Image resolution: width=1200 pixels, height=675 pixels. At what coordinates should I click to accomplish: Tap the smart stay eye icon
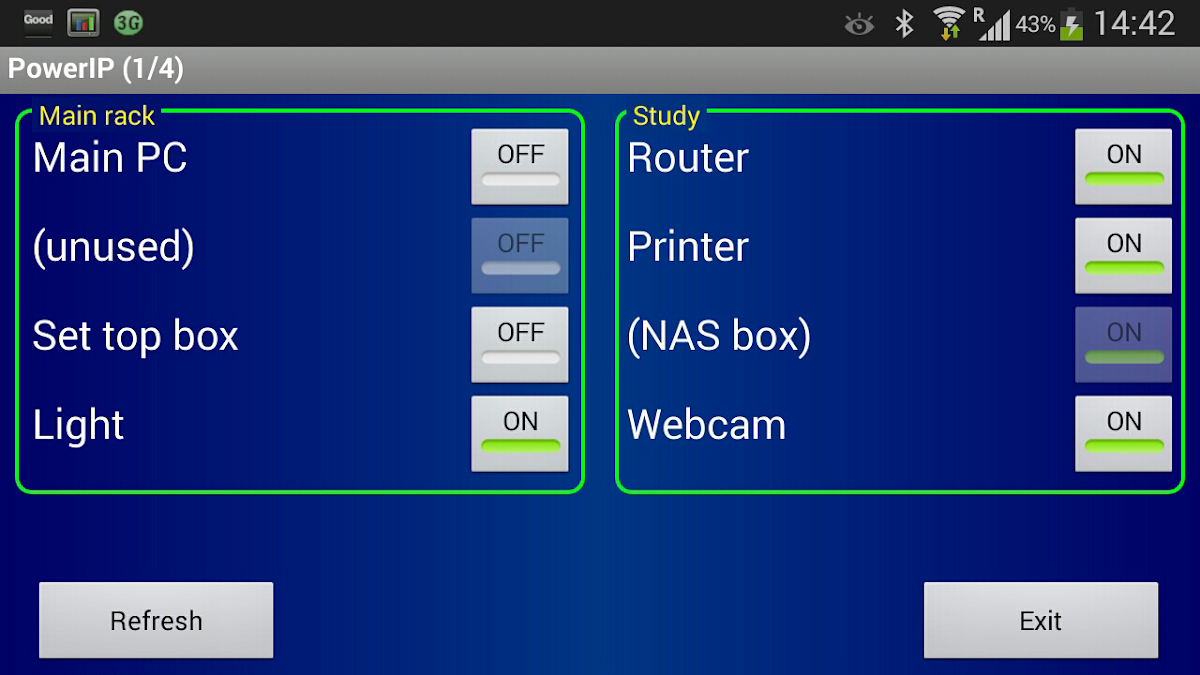point(859,24)
